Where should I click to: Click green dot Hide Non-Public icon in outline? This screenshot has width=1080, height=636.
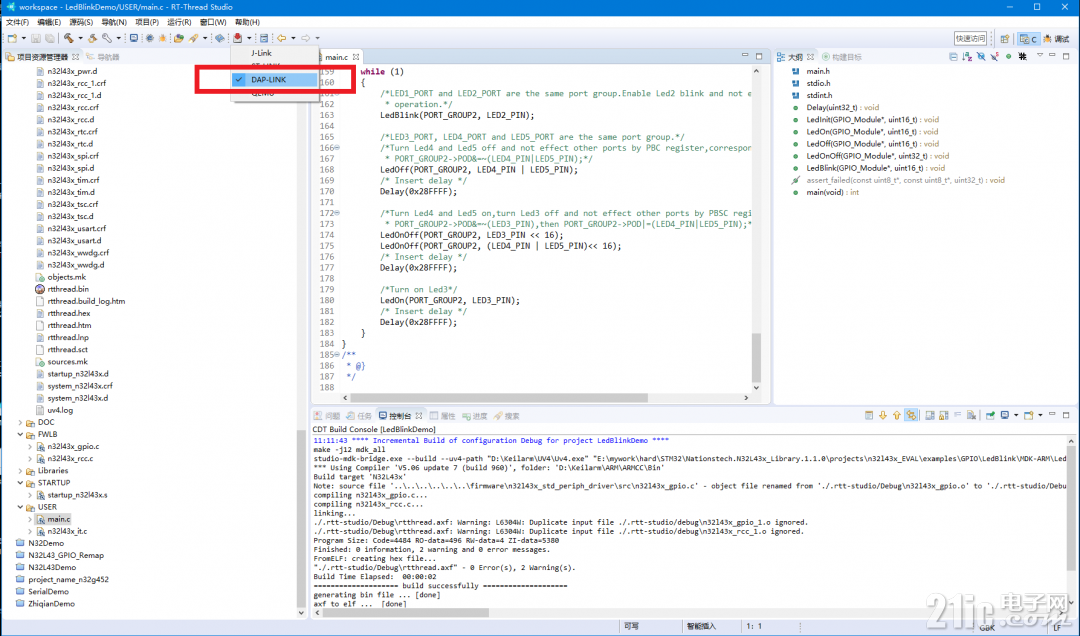point(1008,57)
